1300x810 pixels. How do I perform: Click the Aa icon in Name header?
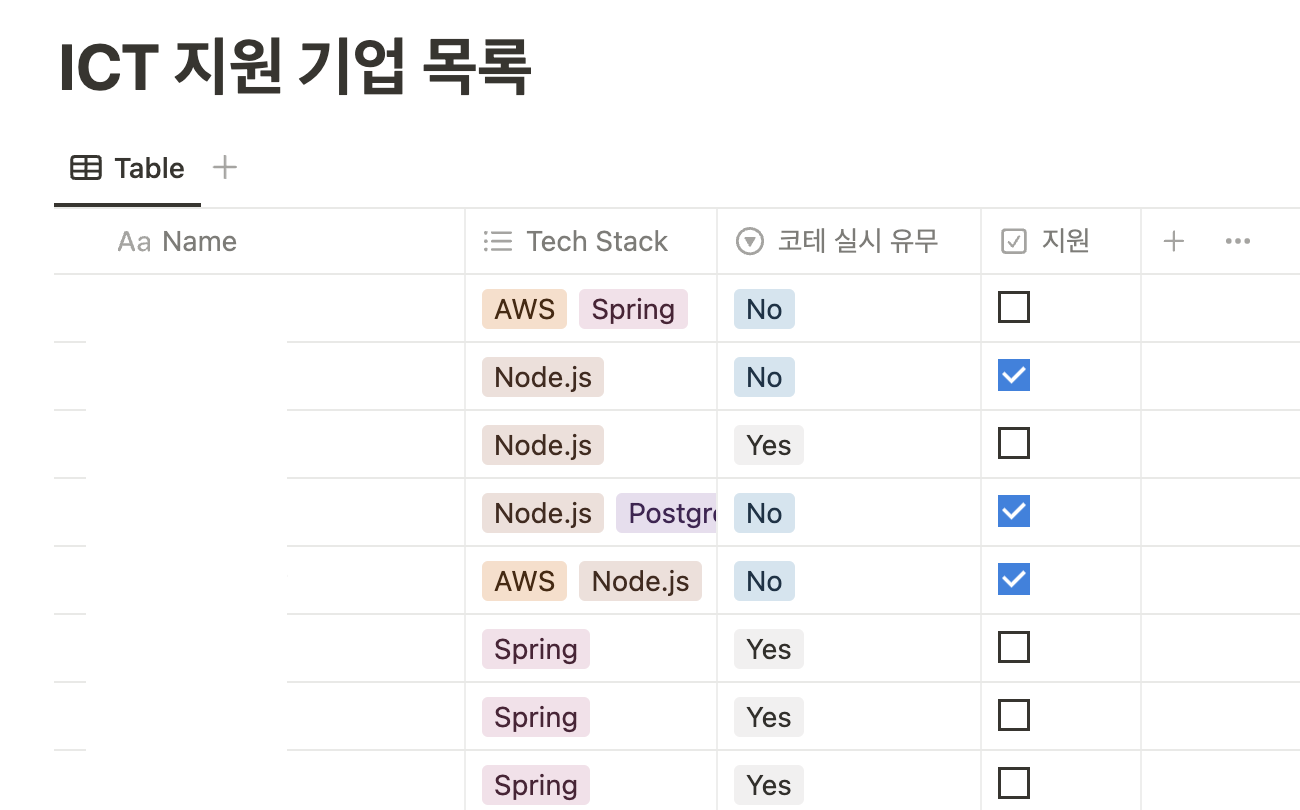tap(134, 241)
